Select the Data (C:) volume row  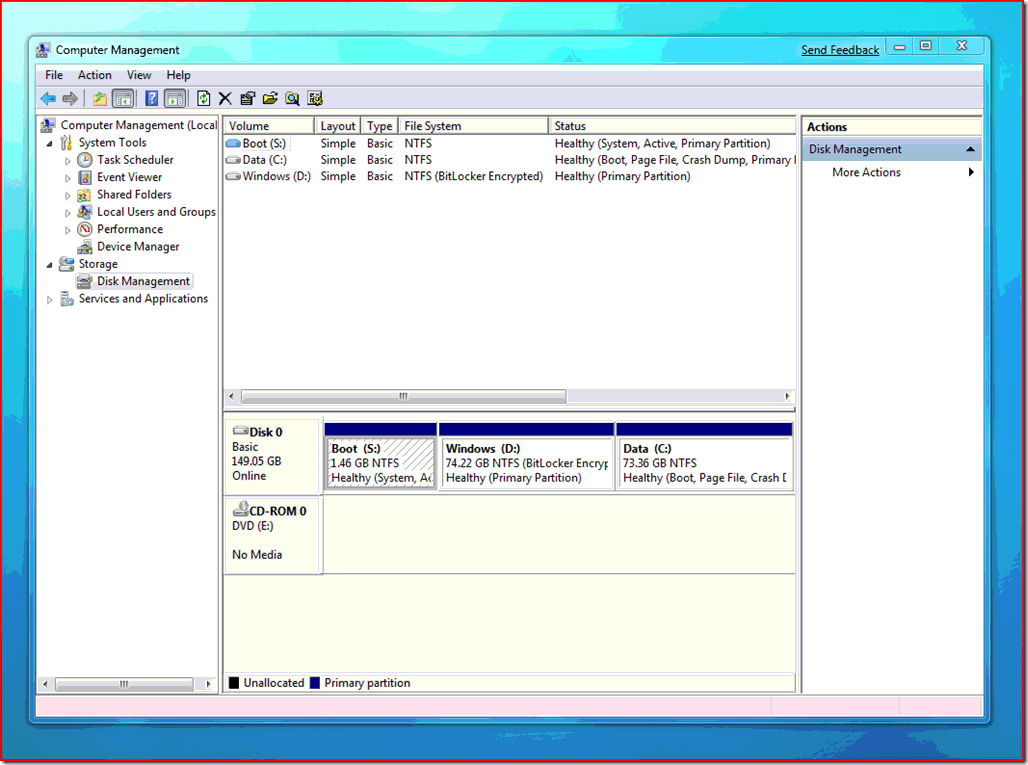pyautogui.click(x=510, y=160)
